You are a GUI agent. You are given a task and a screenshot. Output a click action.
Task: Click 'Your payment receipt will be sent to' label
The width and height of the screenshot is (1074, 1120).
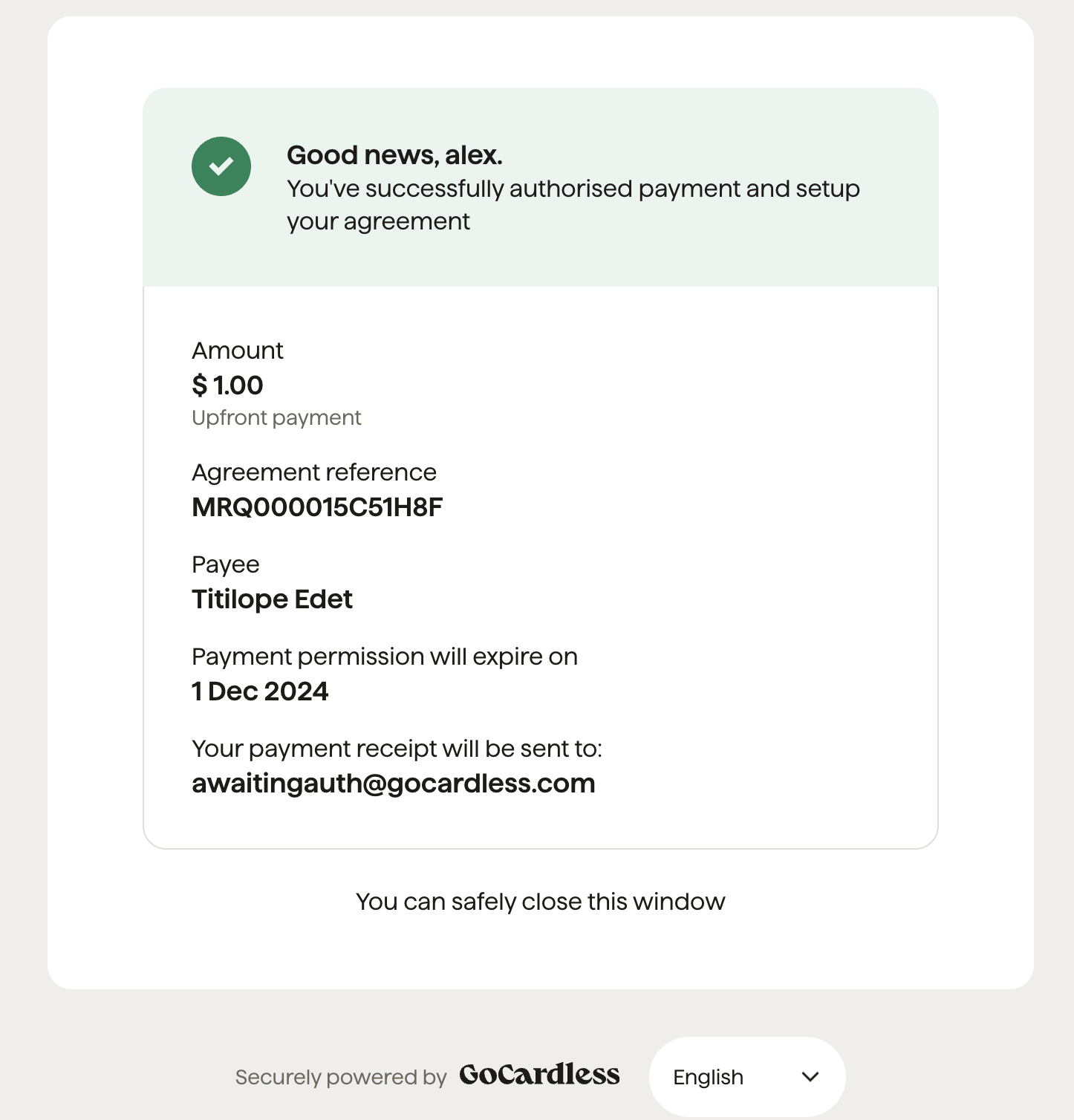pyautogui.click(x=397, y=749)
